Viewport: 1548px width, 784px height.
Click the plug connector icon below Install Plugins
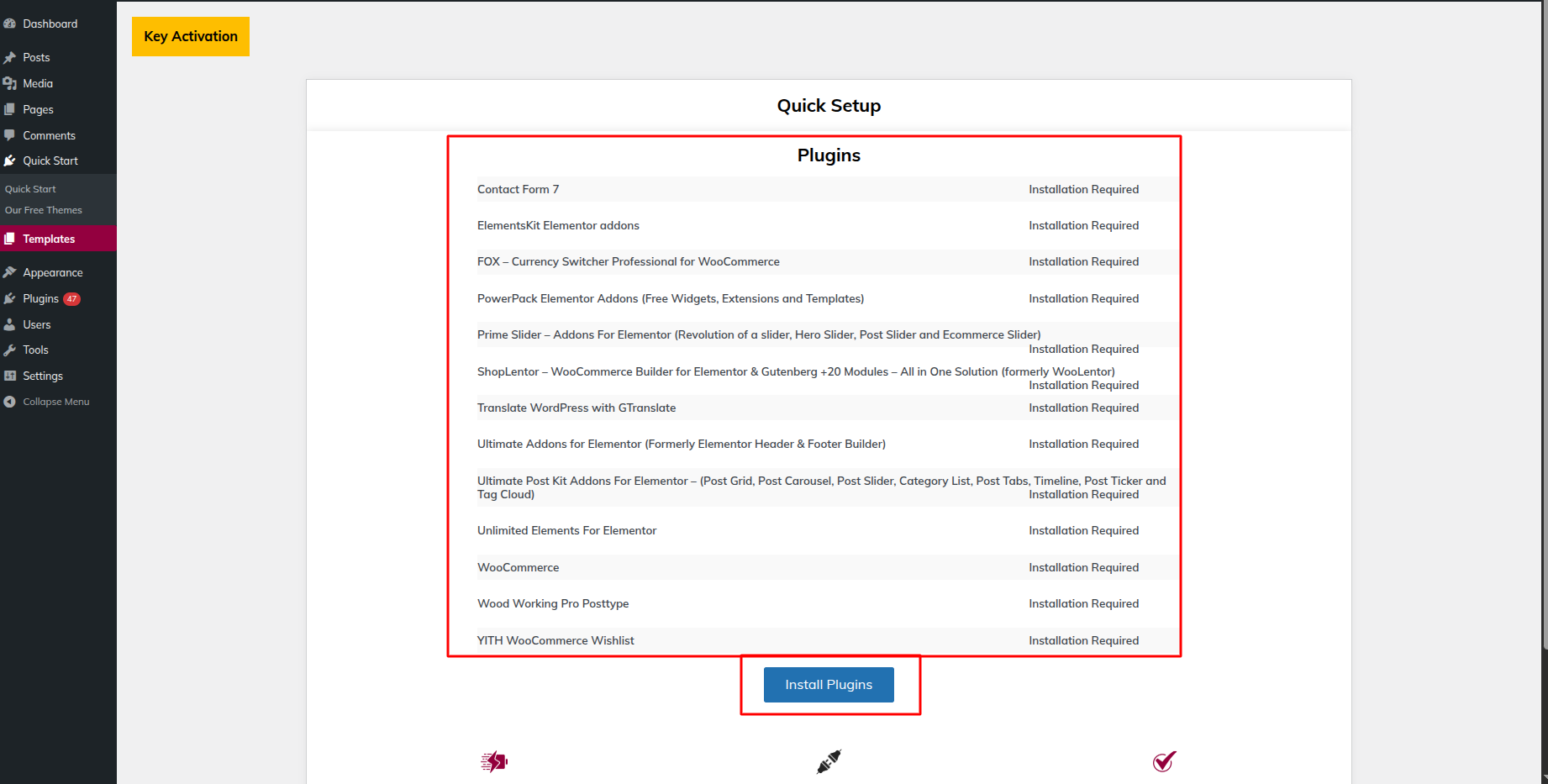(x=829, y=761)
